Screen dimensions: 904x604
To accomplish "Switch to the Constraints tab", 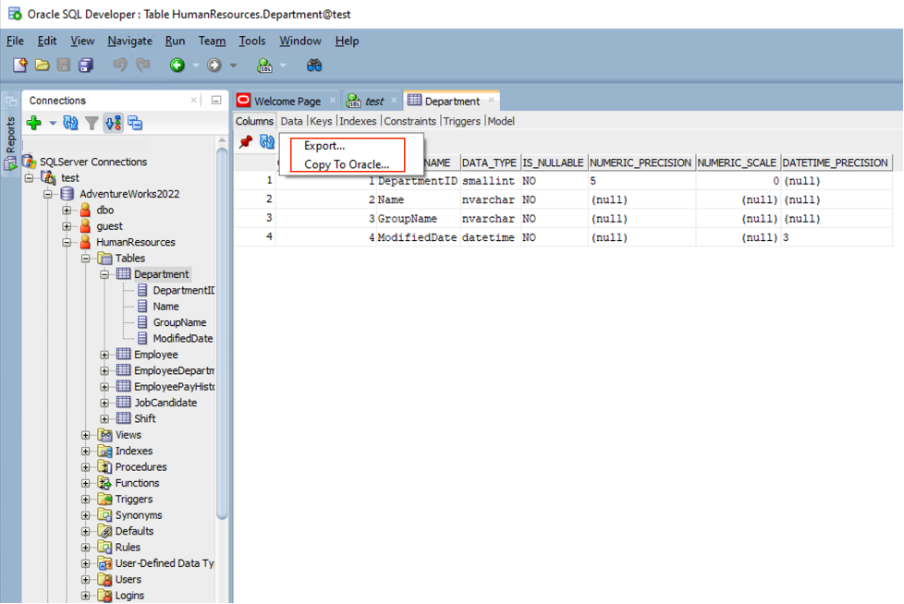I will coord(410,120).
